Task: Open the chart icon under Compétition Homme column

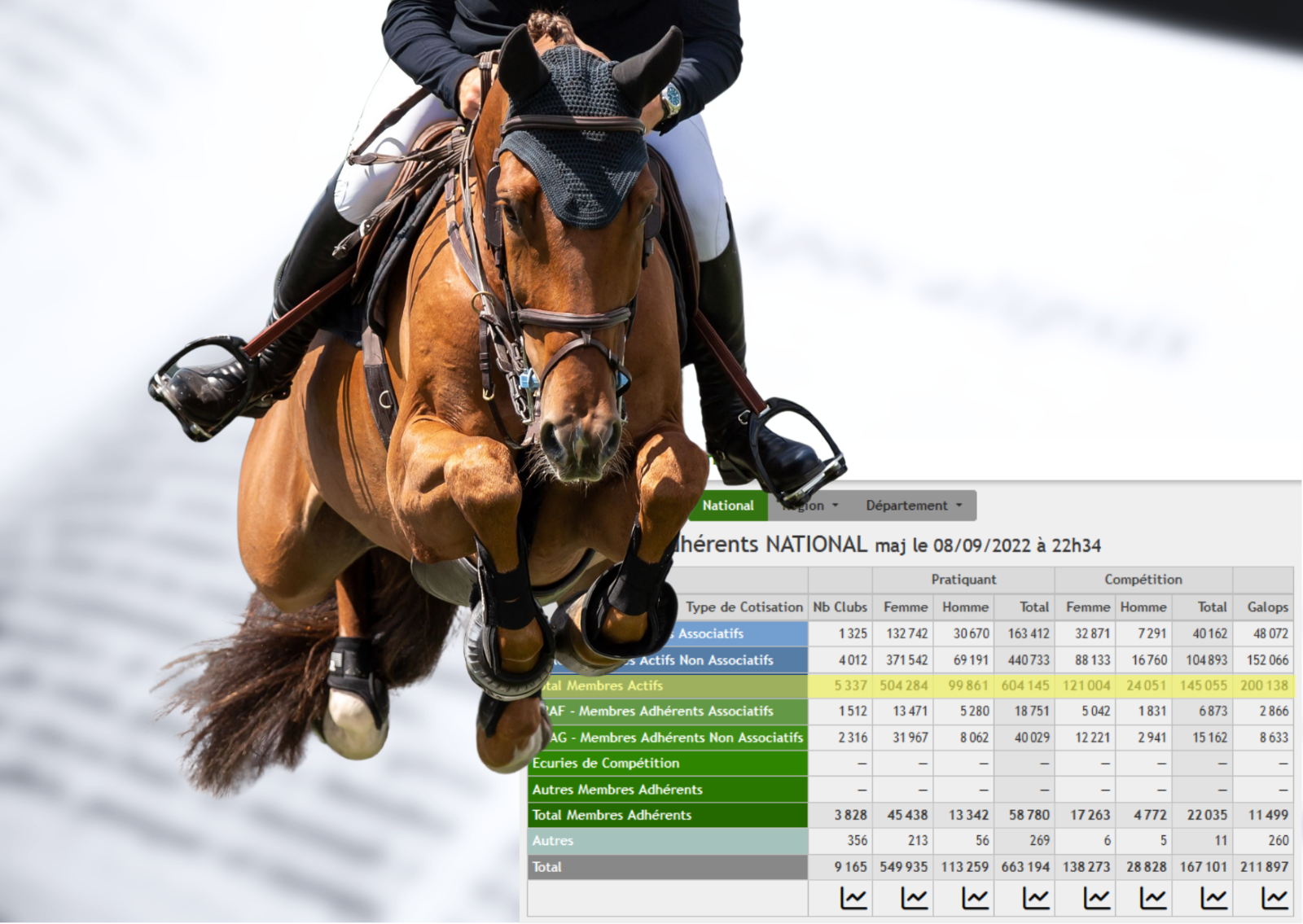Action: coord(1152,898)
